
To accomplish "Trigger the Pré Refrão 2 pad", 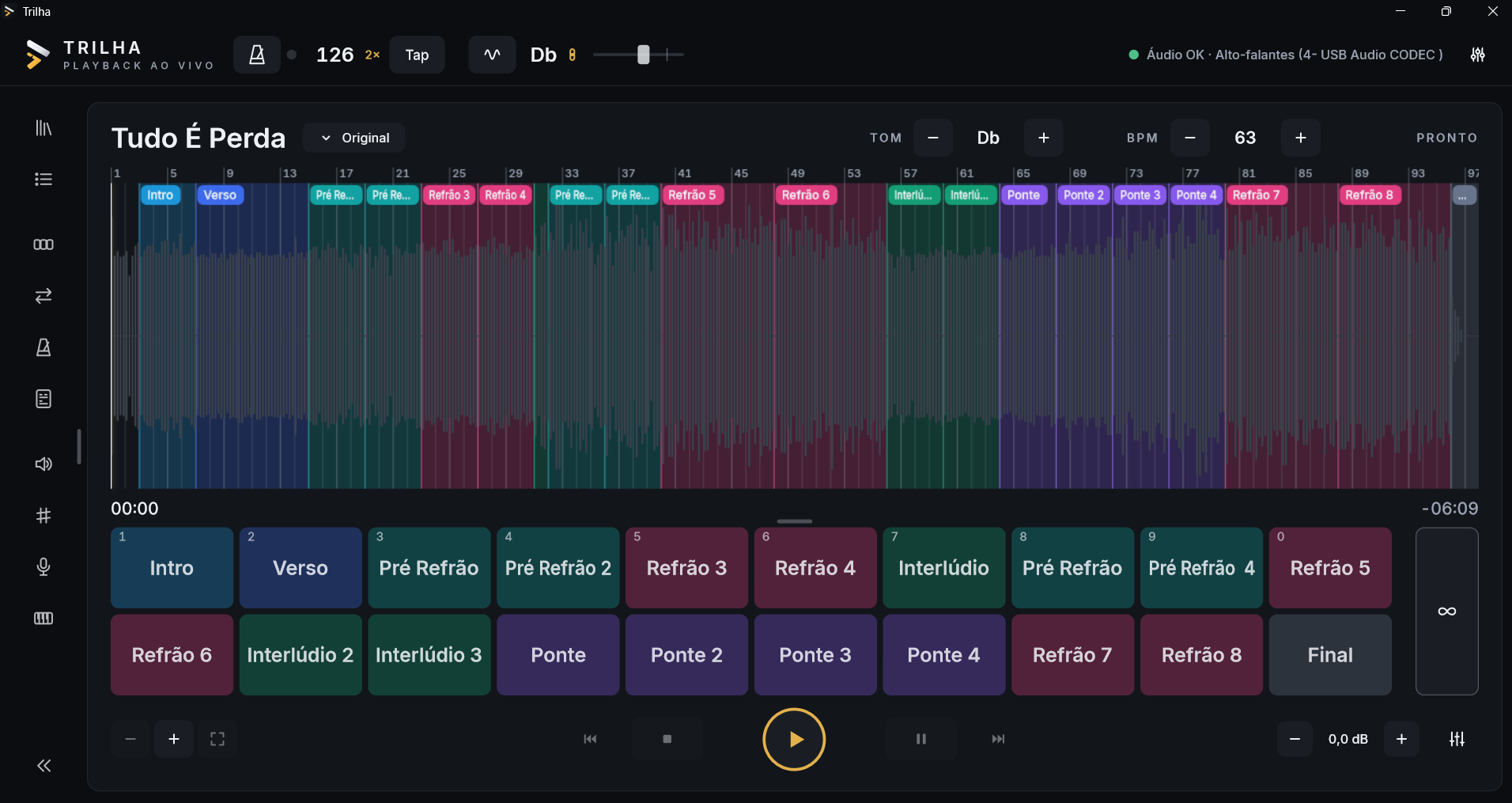I will (x=558, y=568).
